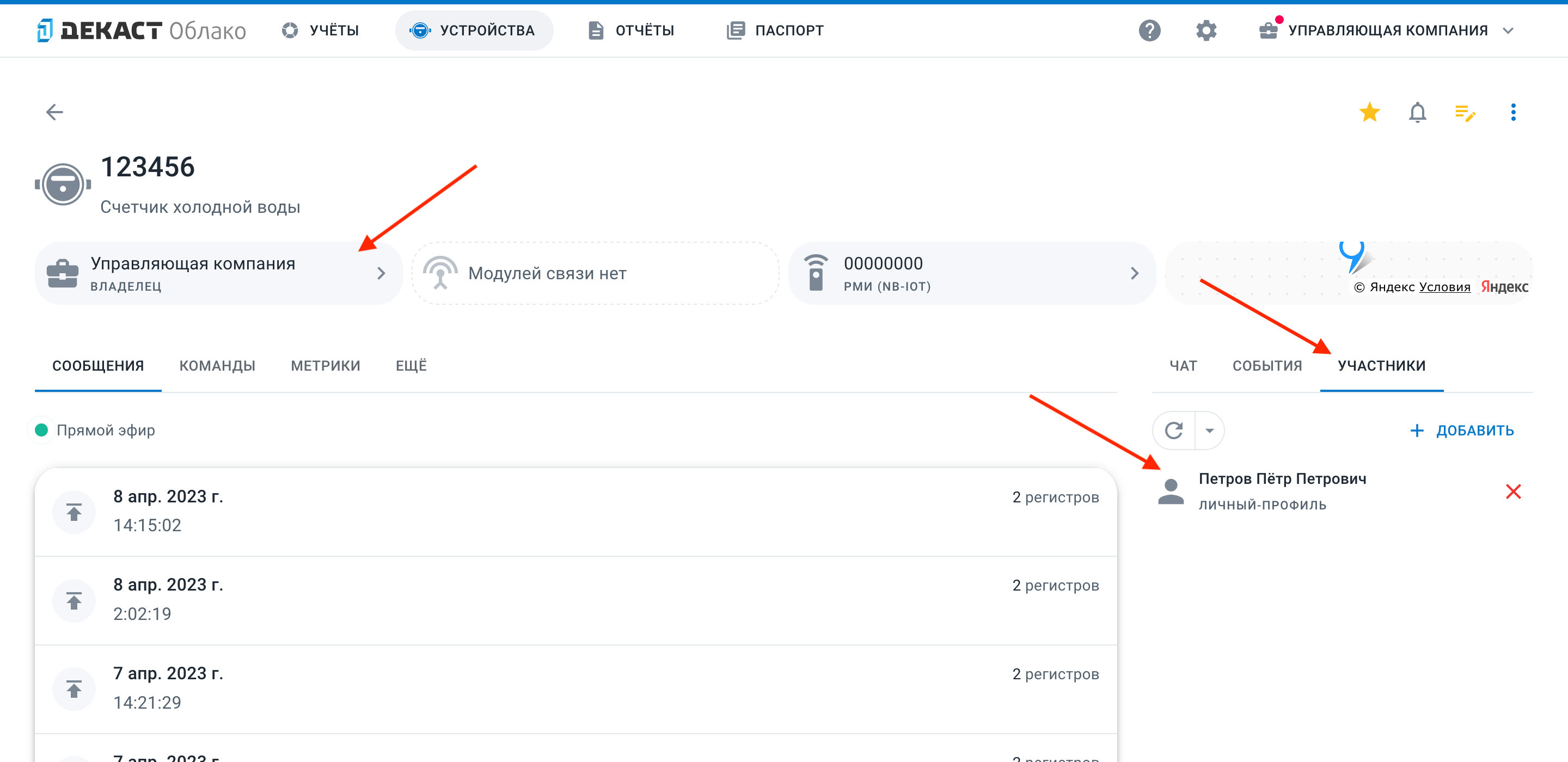The width and height of the screenshot is (1568, 762).
Task: Open message from 7 апр. 14:21:29
Action: coord(576,689)
